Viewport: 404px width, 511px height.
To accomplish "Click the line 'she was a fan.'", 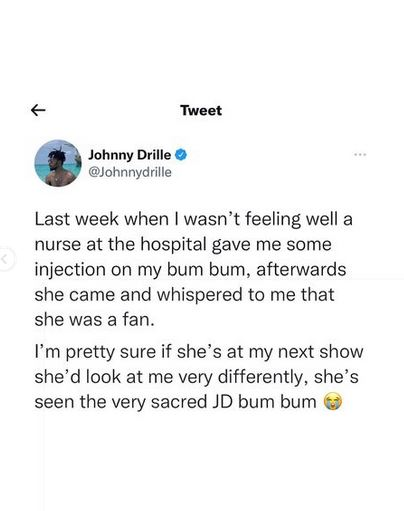I will (95, 320).
